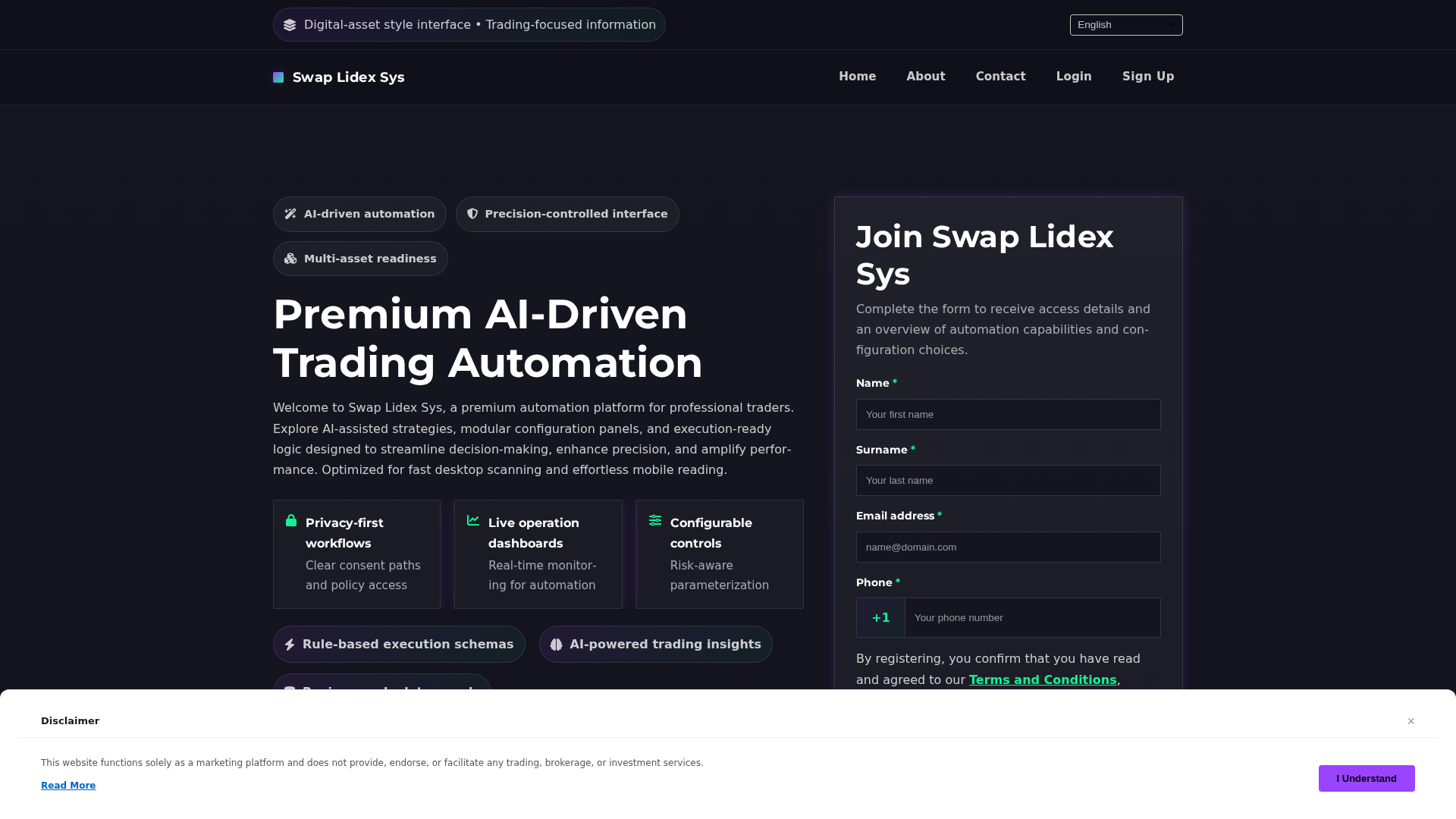Screen dimensions: 1456x819
Task: Select Contact in the navigation bar
Action: pyautogui.click(x=1000, y=77)
